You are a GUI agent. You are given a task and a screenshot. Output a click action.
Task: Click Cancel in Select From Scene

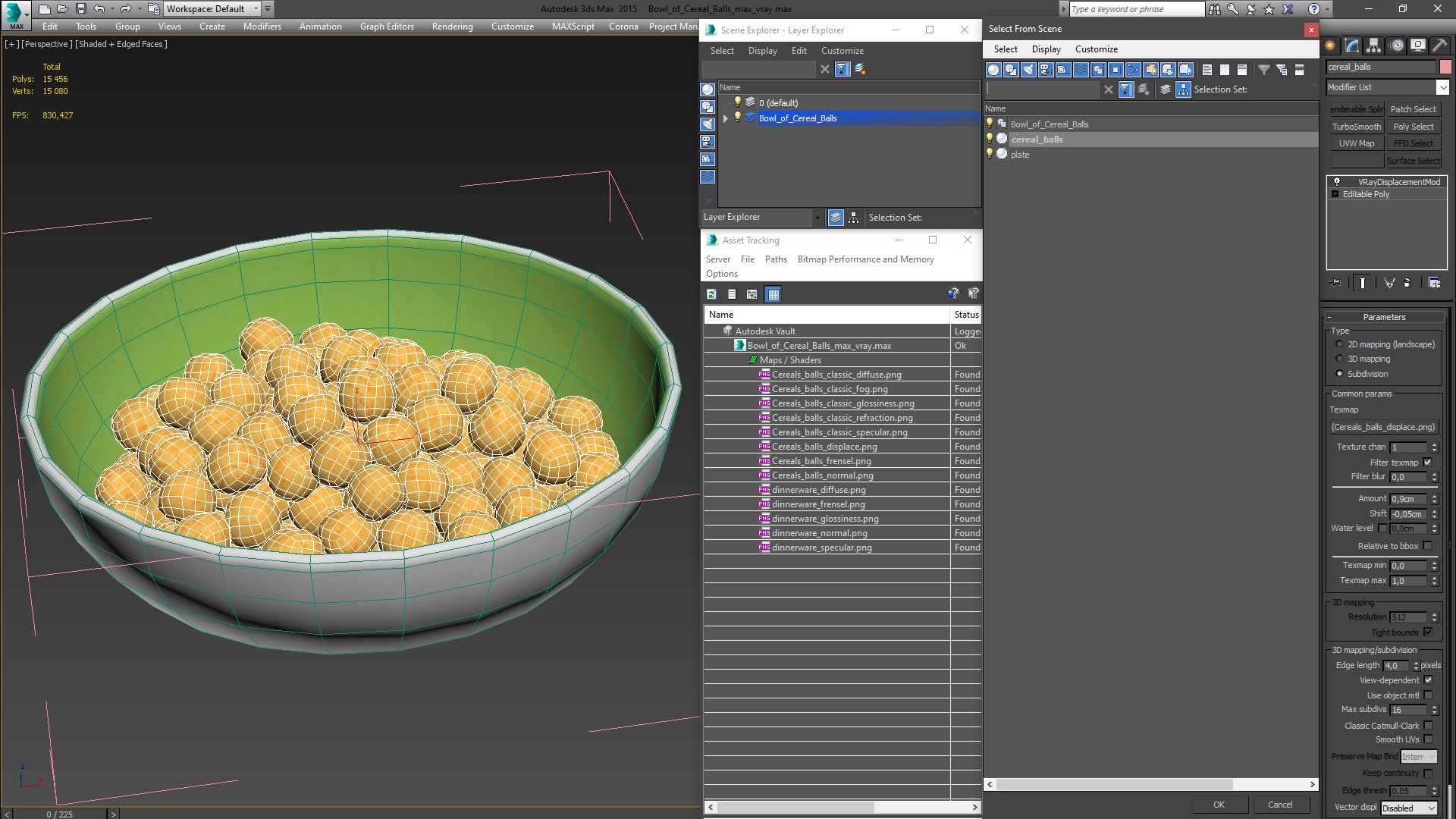pyautogui.click(x=1279, y=805)
